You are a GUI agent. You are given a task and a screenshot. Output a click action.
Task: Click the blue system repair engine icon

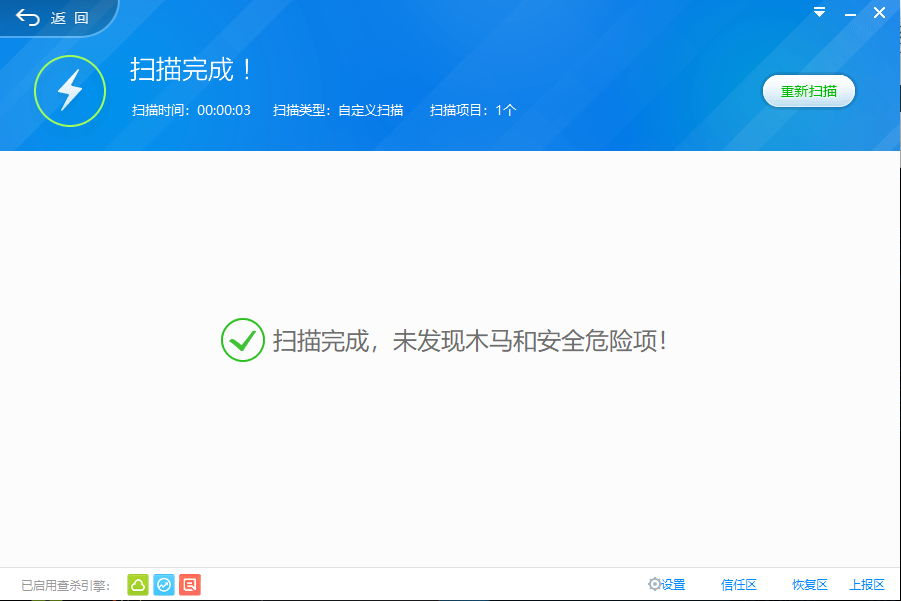(164, 585)
